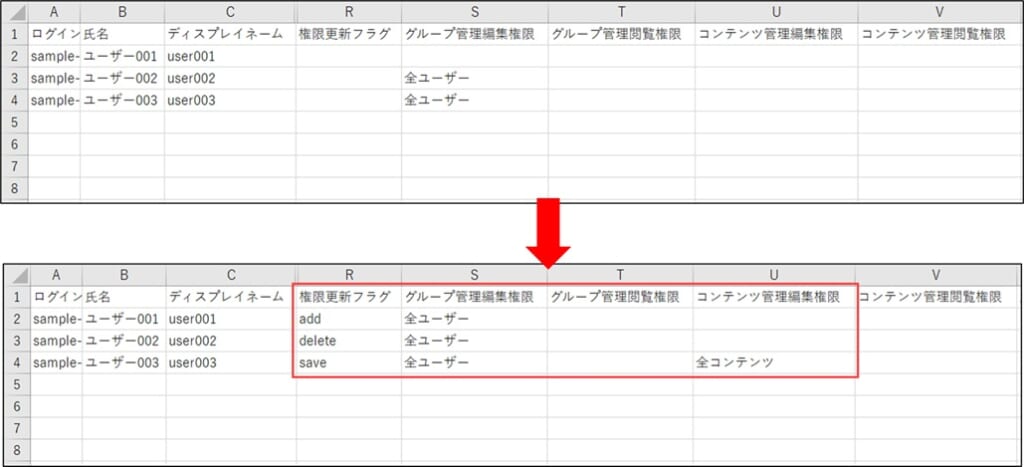
Task: Select row 3 header in lower sheet
Action: (18, 341)
